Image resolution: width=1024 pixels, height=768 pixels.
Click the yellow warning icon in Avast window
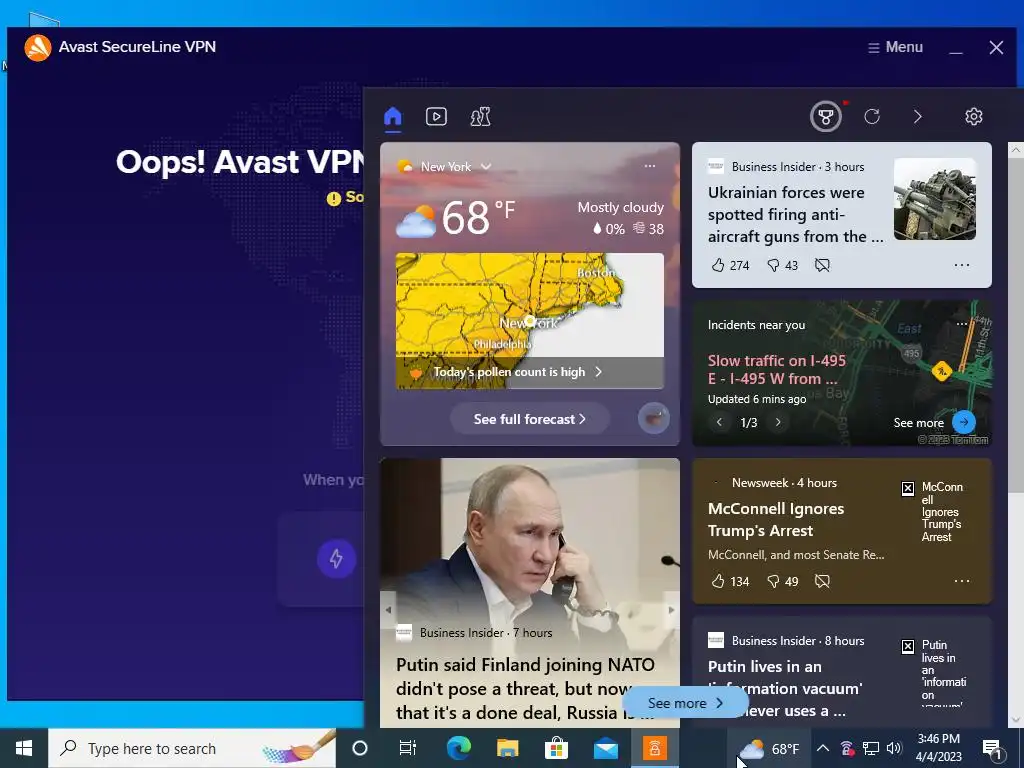(x=334, y=199)
